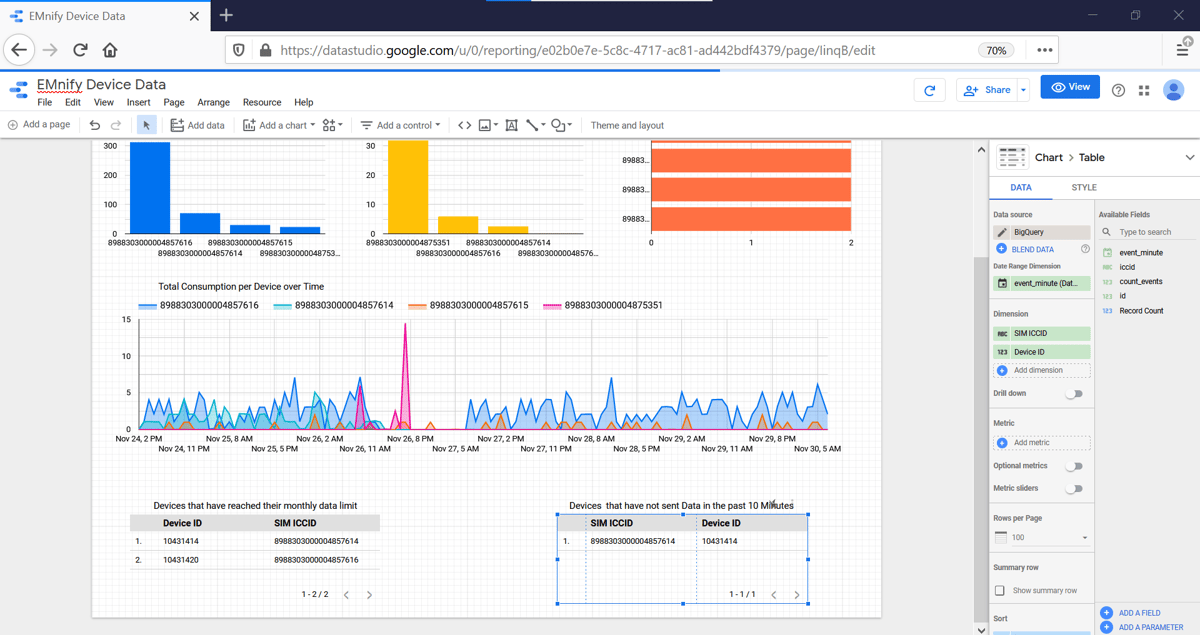1200x635 pixels.
Task: Reload the browser page
Action: (80, 50)
